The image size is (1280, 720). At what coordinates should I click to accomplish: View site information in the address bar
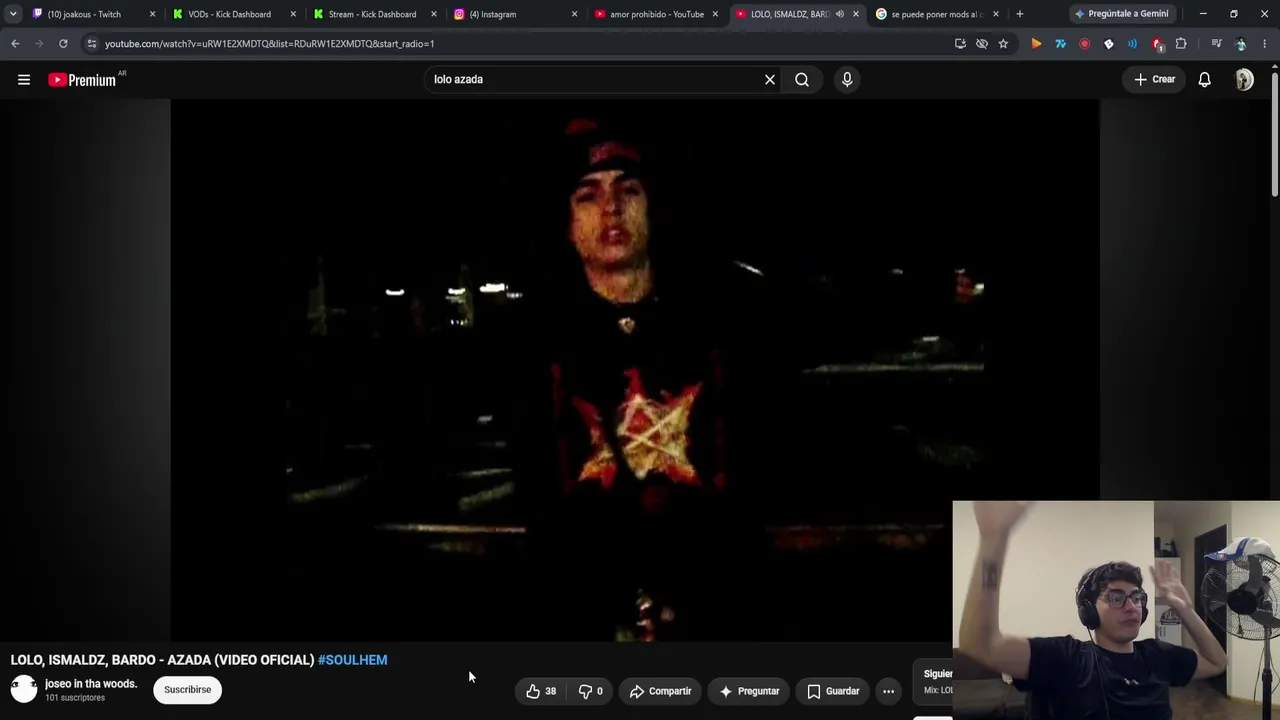[x=91, y=44]
